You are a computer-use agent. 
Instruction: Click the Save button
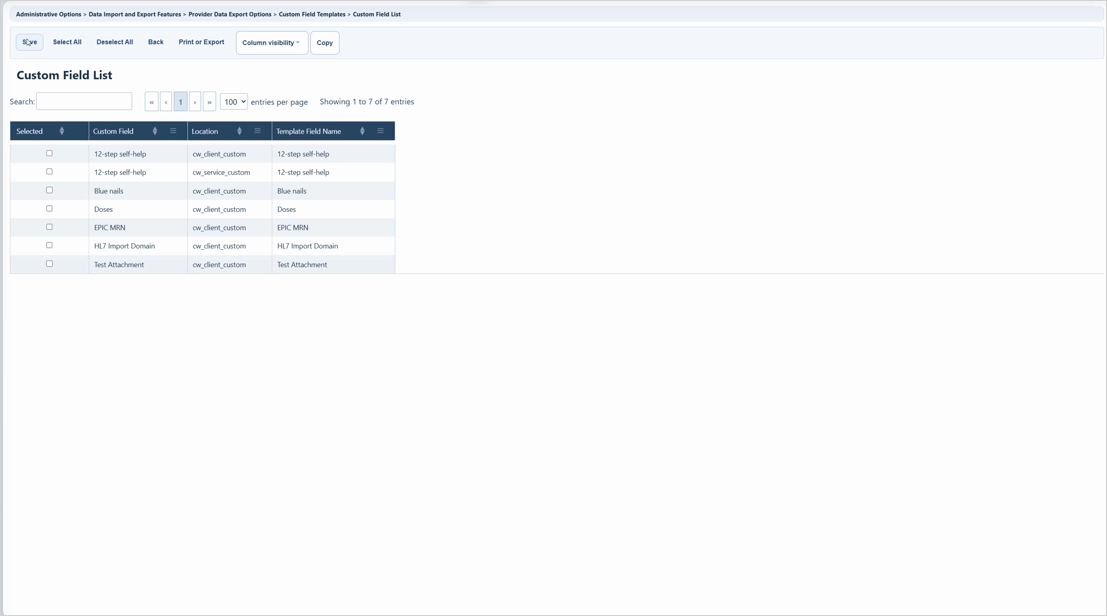pos(30,42)
